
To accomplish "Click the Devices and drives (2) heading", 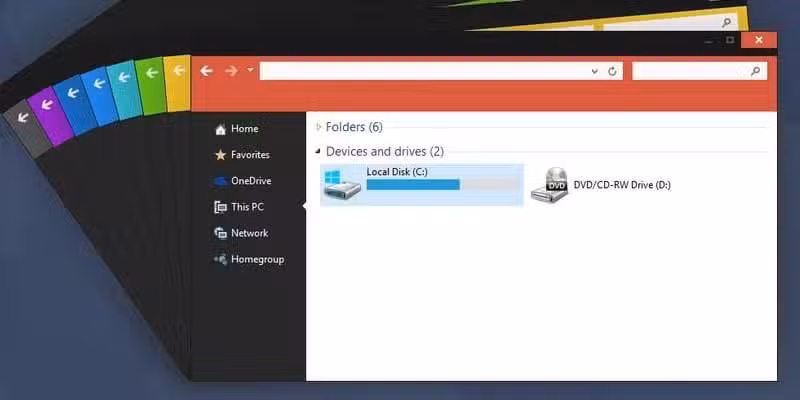I will pos(385,152).
